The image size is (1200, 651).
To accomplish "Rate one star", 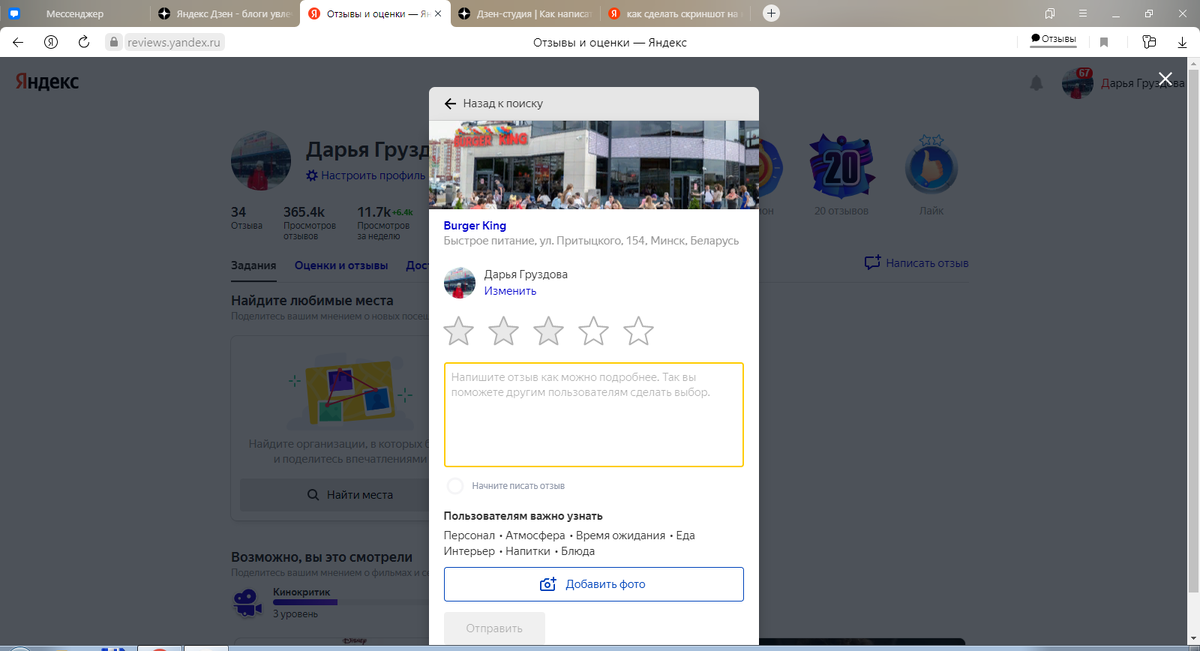I will tap(458, 330).
